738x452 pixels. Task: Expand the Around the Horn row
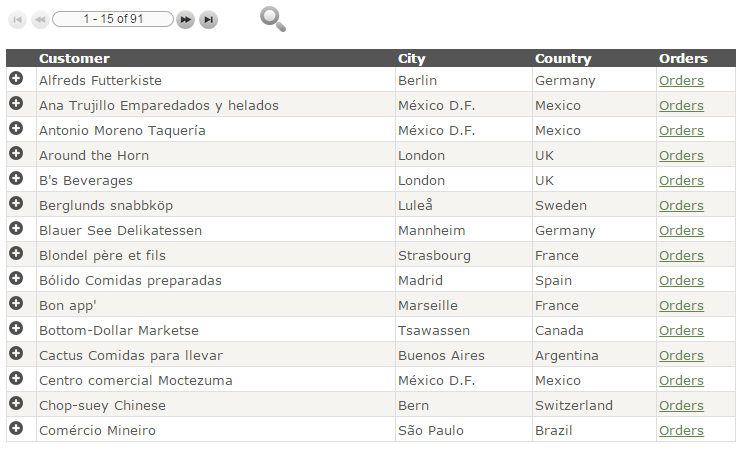[x=16, y=153]
